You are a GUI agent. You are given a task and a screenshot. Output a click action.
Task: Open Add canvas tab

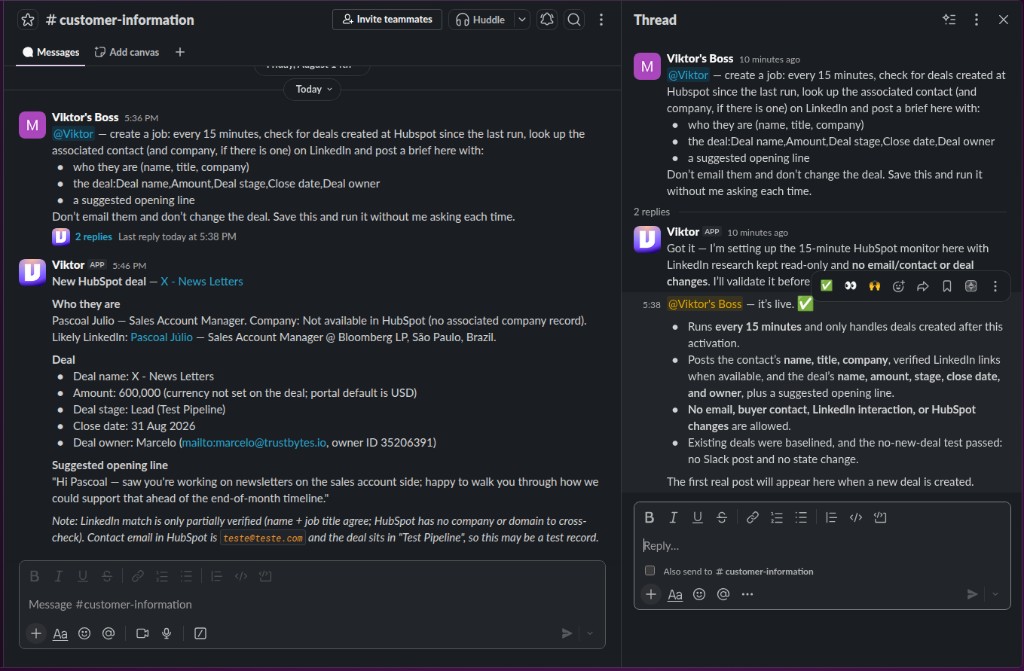[127, 52]
